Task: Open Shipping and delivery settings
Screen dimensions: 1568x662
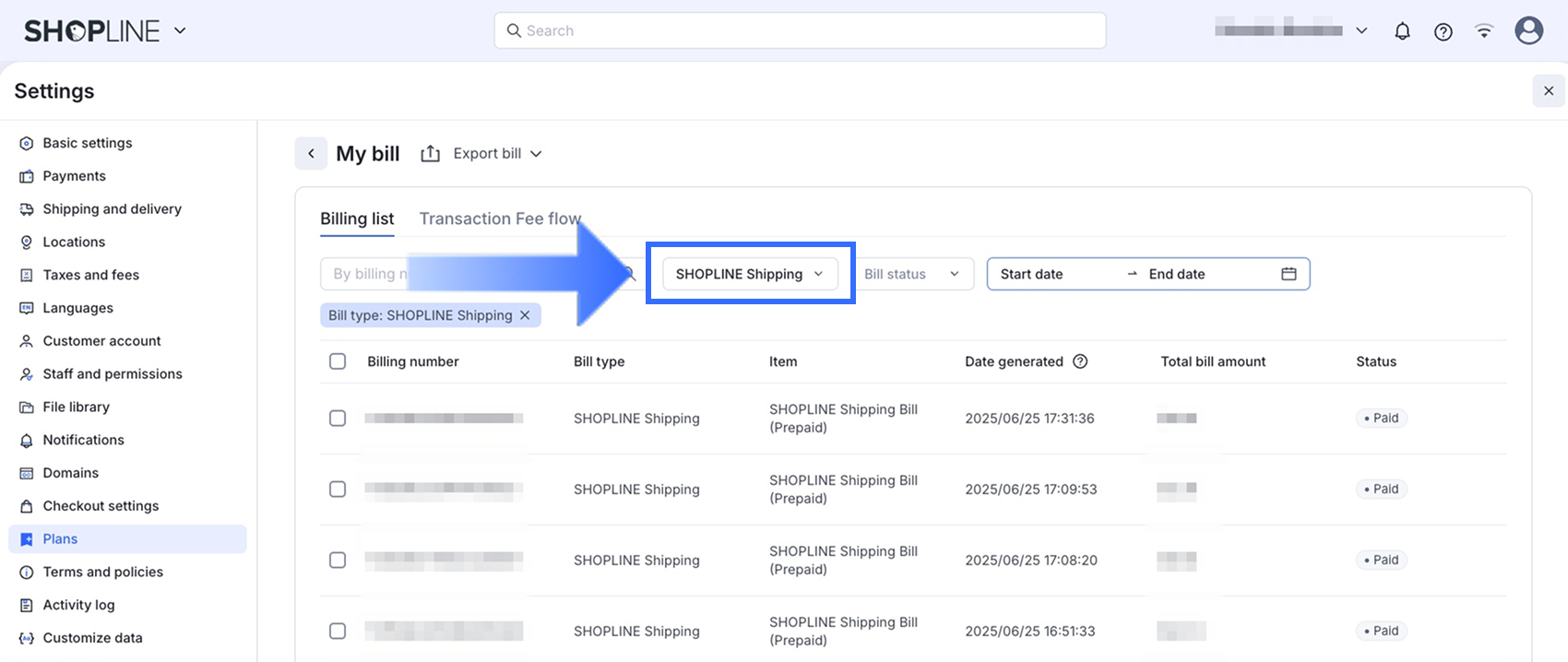Action: 112,209
